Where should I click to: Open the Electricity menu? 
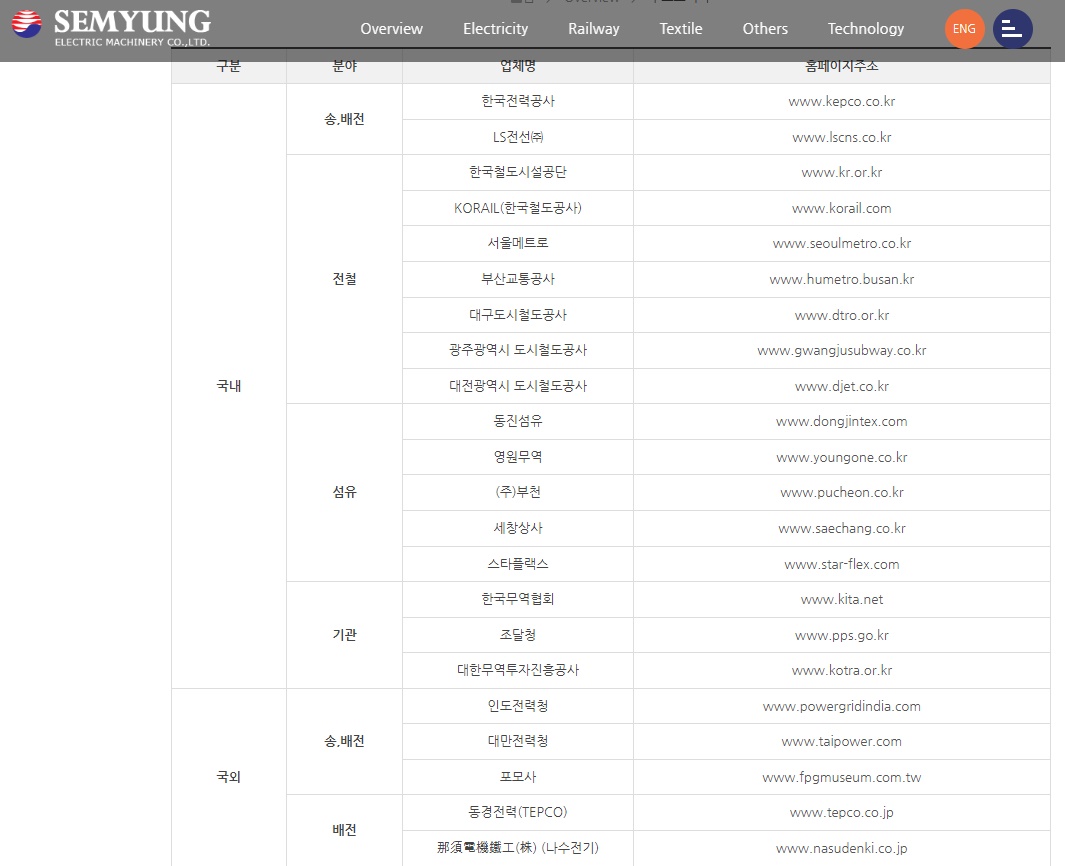tap(495, 29)
